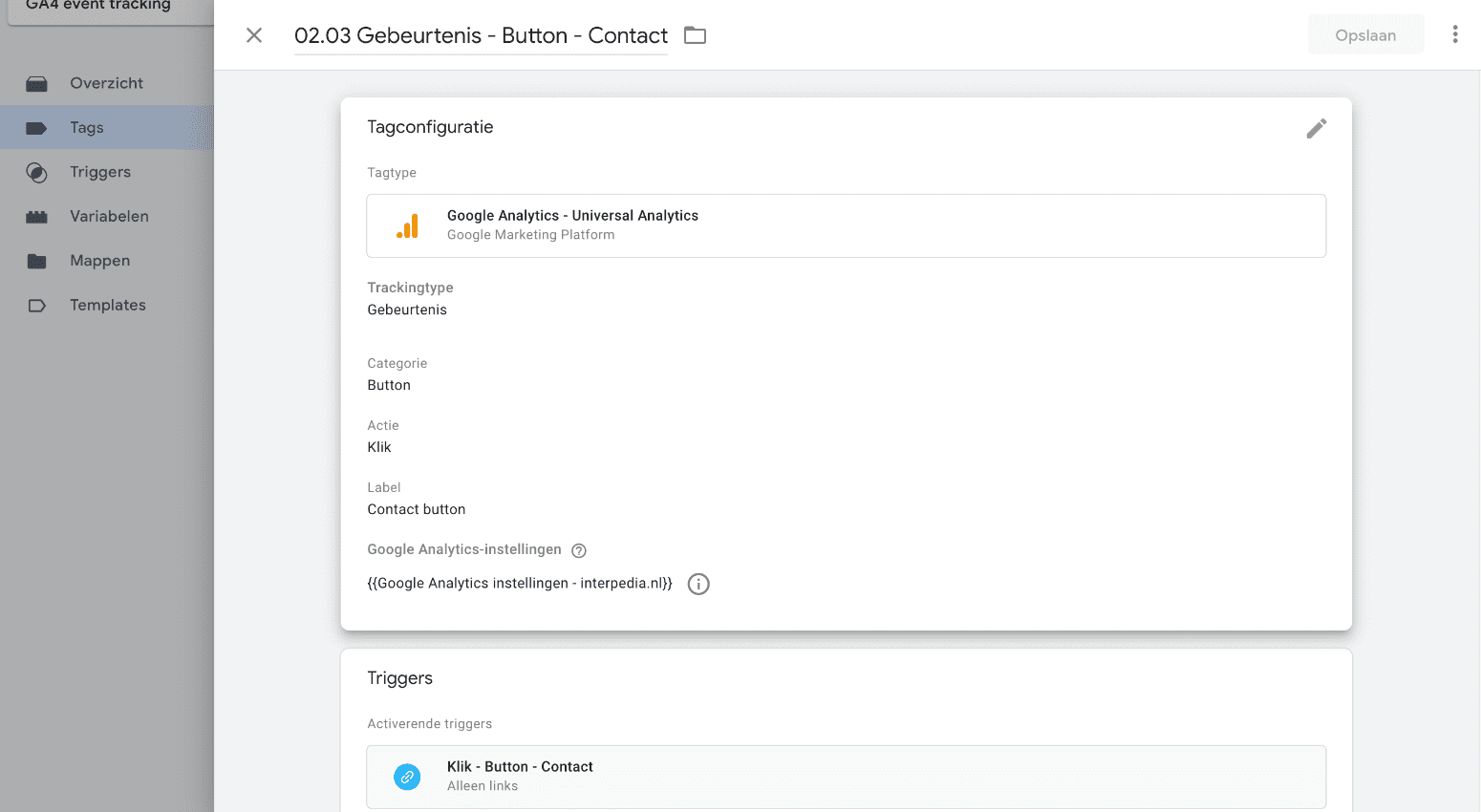
Task: Click the Tagtype label
Action: point(392,173)
